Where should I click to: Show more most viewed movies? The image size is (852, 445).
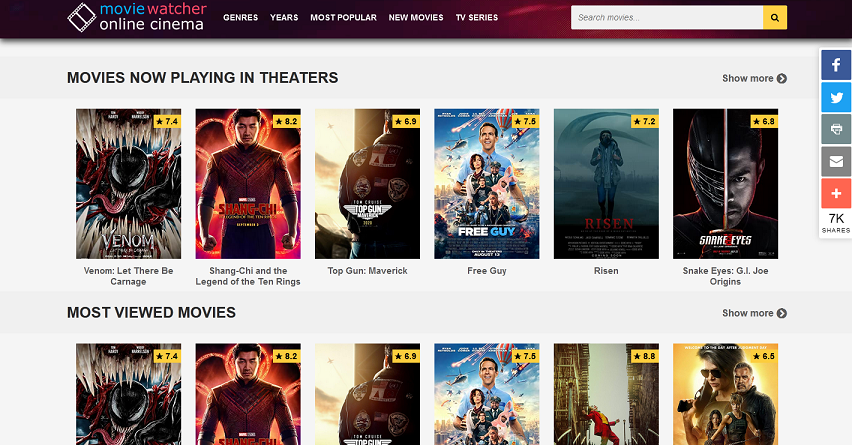(754, 313)
